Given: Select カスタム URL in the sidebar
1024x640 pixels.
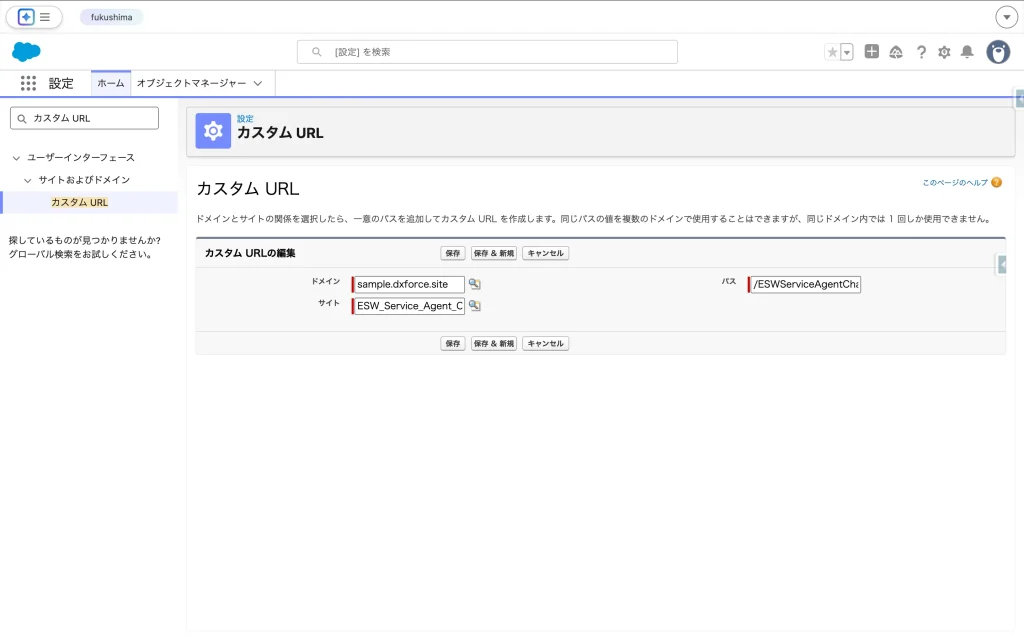Looking at the screenshot, I should point(79,202).
